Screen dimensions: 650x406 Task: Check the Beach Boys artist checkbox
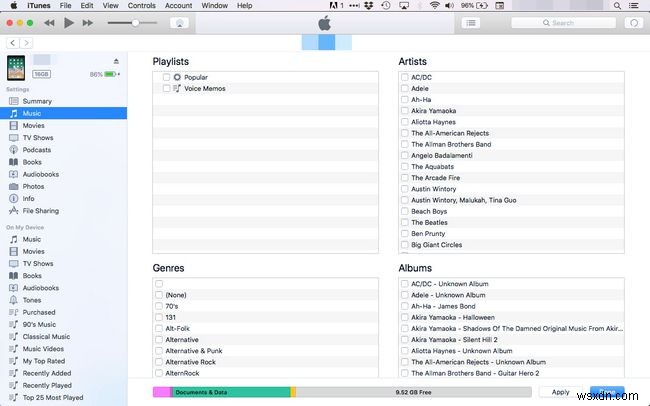coord(404,212)
